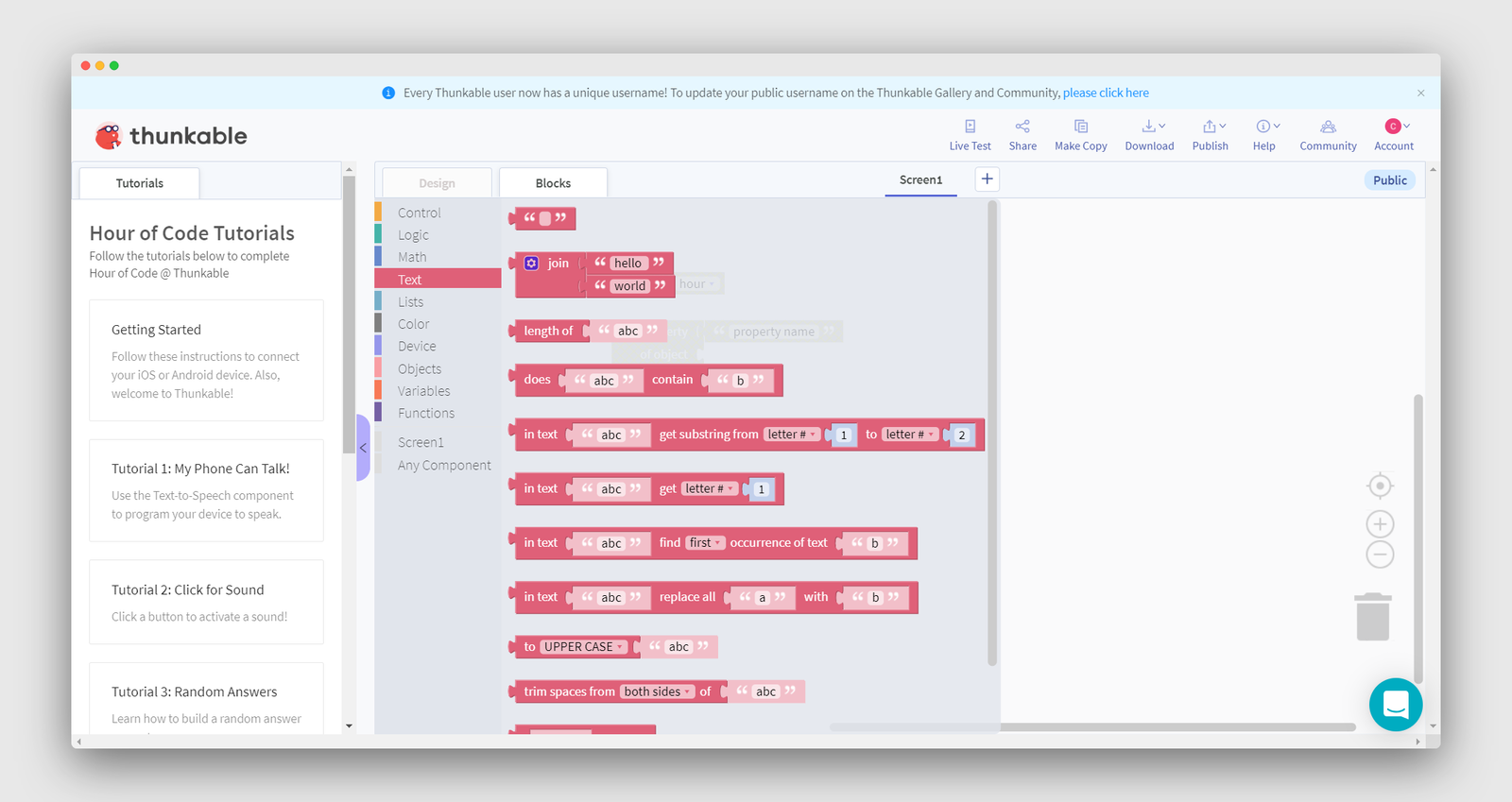Open Tutorial 2: Click for Sound
The image size is (1512, 802).
tap(206, 602)
